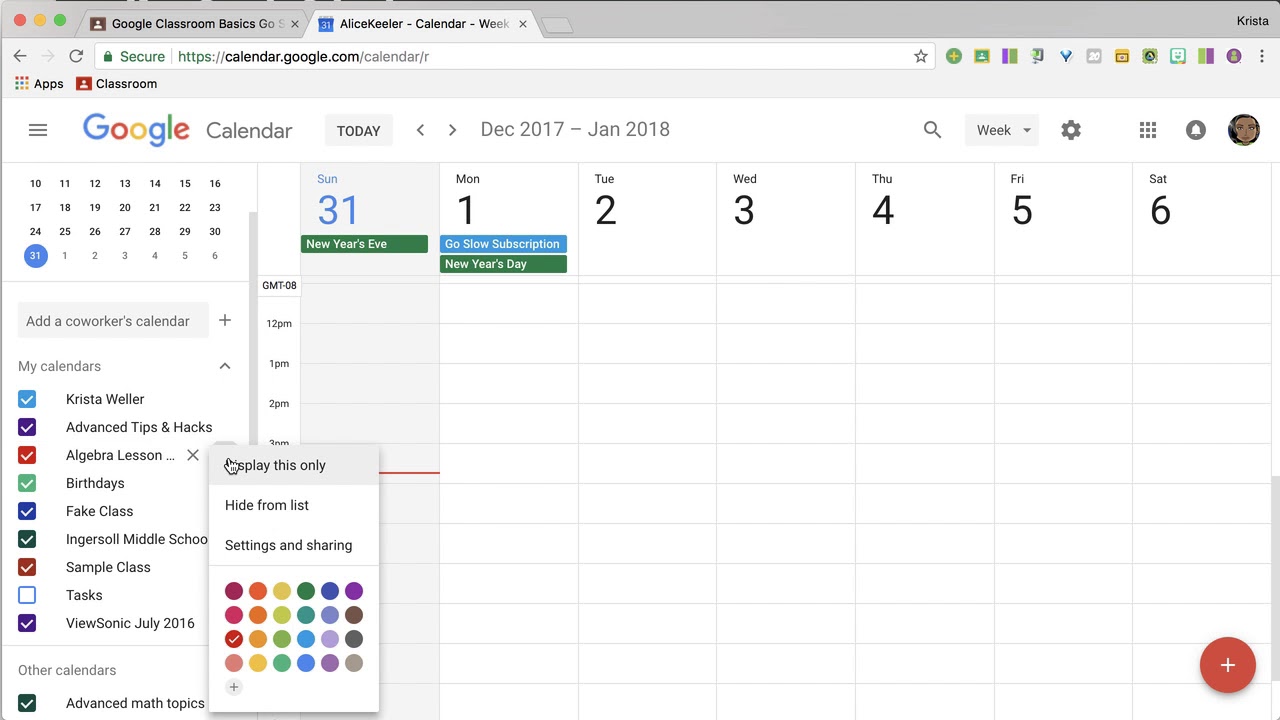The height and width of the screenshot is (720, 1280).
Task: Open the New Year's Eve event
Action: point(364,244)
